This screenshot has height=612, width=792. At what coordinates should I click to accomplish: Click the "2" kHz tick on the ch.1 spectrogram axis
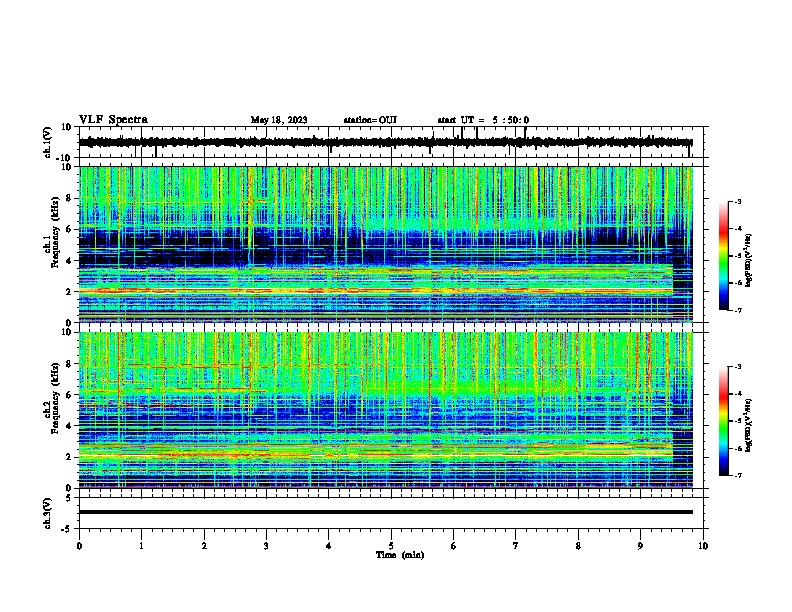point(69,292)
